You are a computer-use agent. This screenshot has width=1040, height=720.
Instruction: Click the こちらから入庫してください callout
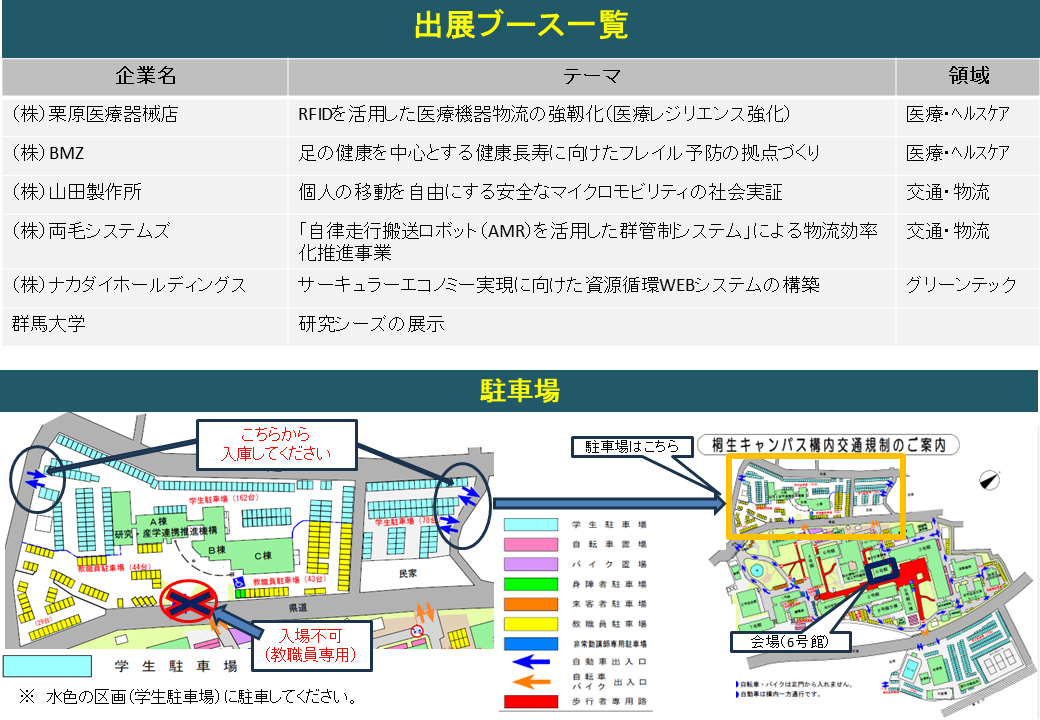[276, 445]
